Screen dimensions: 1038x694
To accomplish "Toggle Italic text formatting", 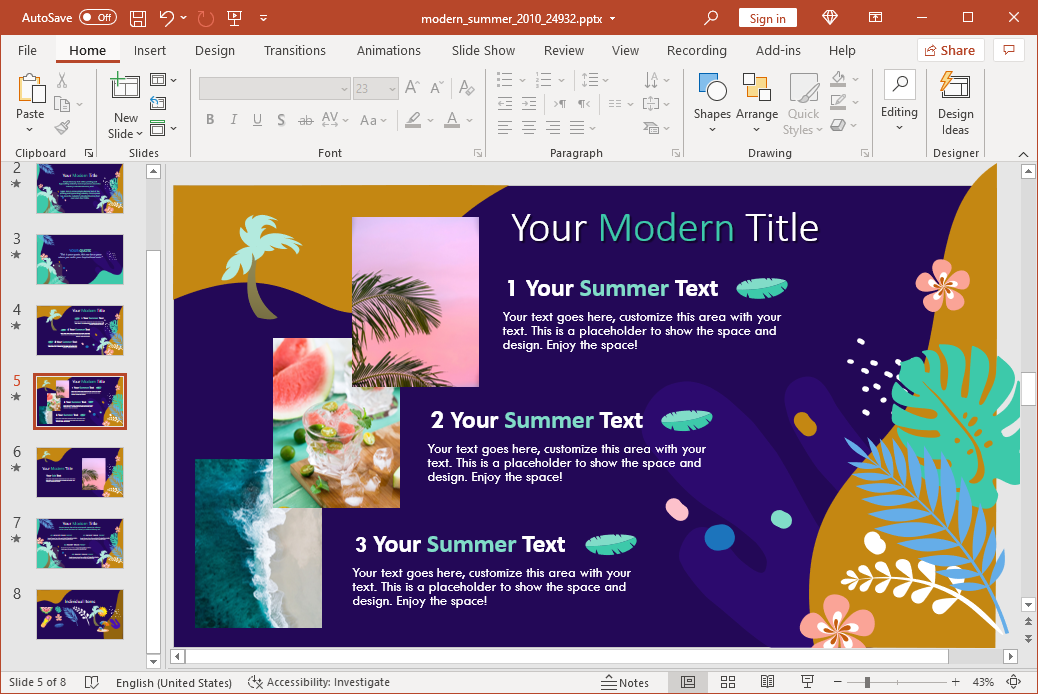I will (x=234, y=120).
